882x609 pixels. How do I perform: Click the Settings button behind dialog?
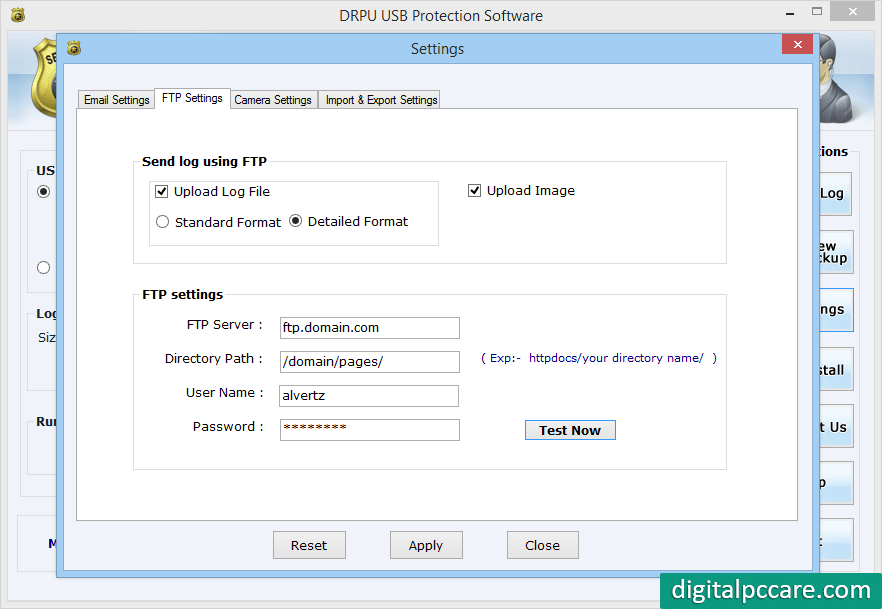click(x=836, y=310)
